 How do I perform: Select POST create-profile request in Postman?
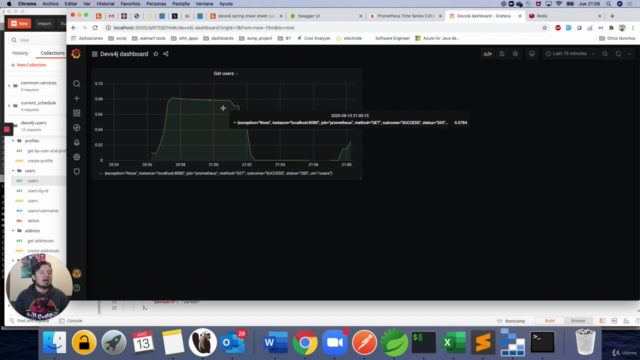40,161
